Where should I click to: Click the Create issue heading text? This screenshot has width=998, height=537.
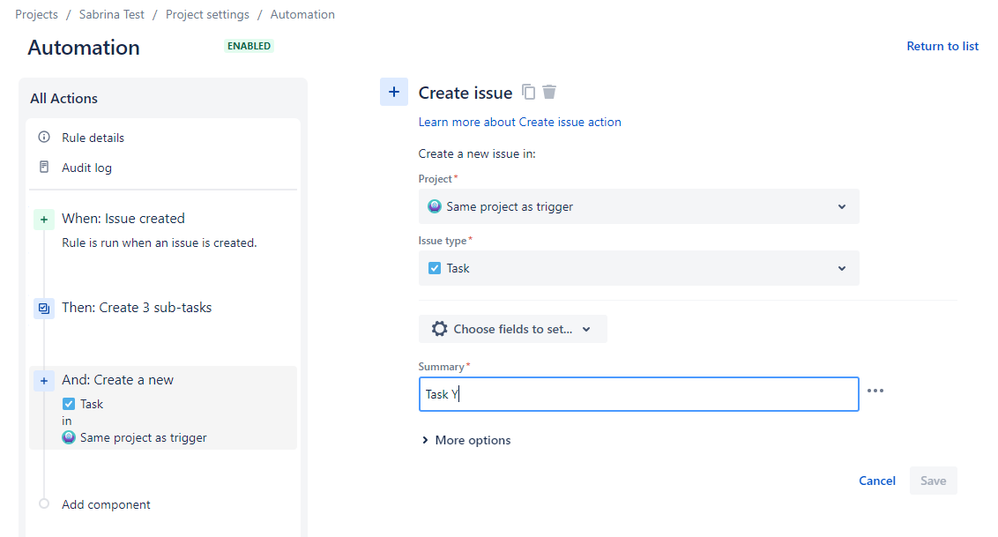tap(465, 93)
